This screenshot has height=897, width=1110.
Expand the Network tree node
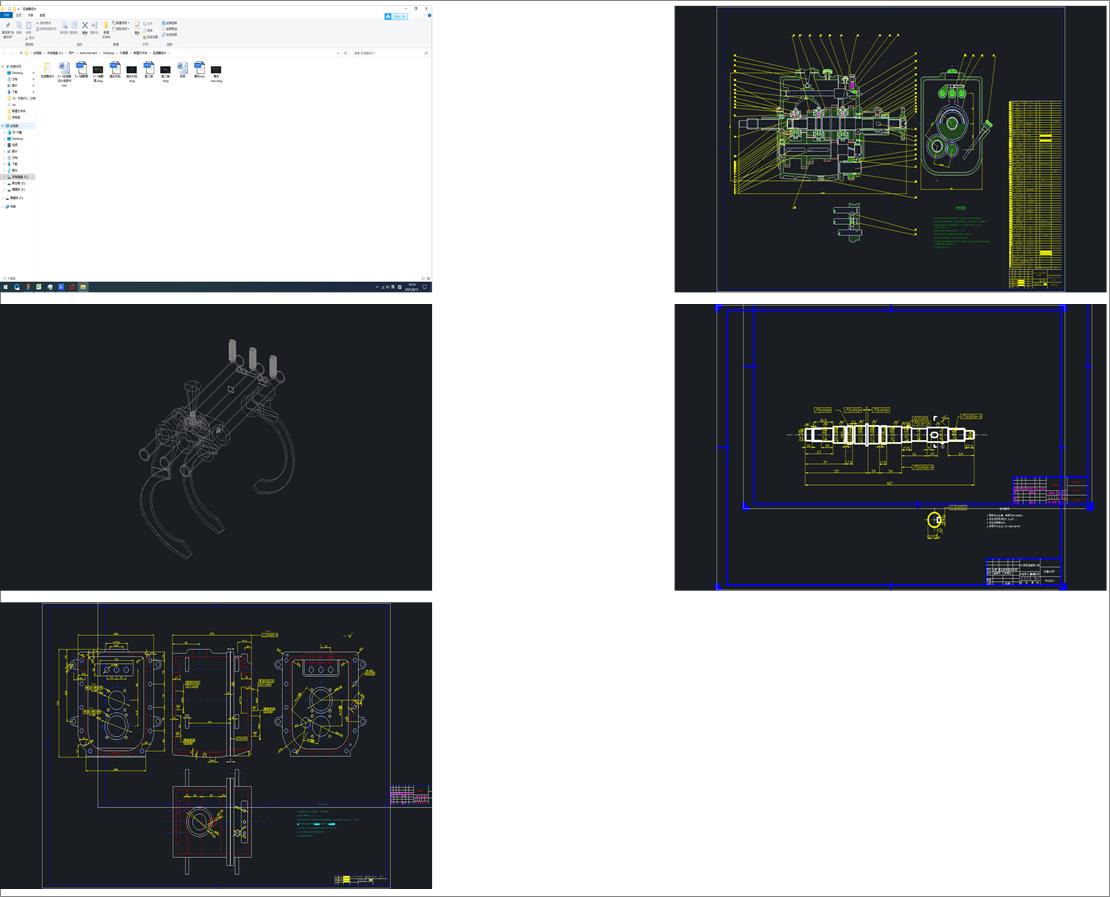[x=2, y=207]
